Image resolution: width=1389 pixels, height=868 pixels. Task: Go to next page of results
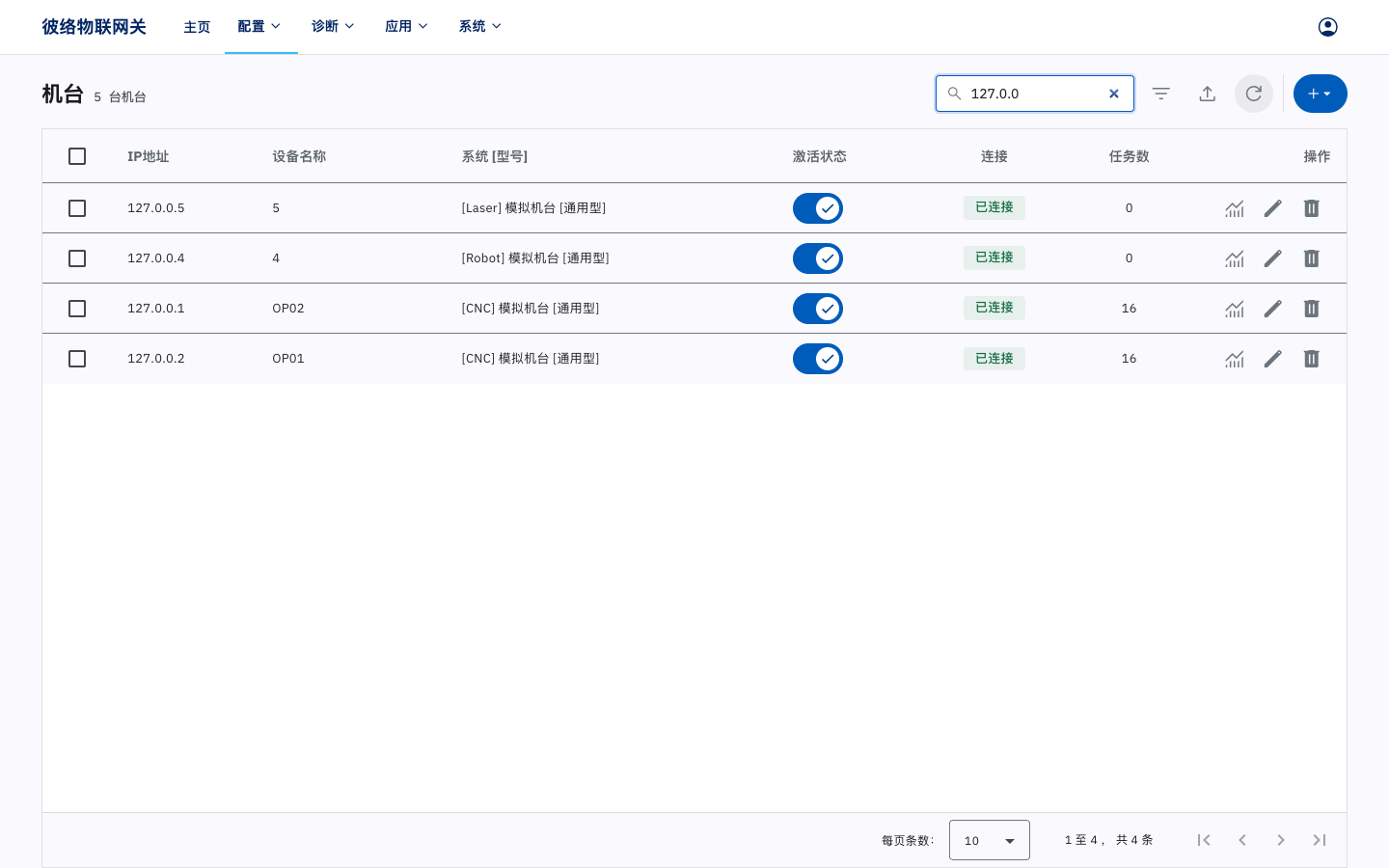click(x=1281, y=840)
